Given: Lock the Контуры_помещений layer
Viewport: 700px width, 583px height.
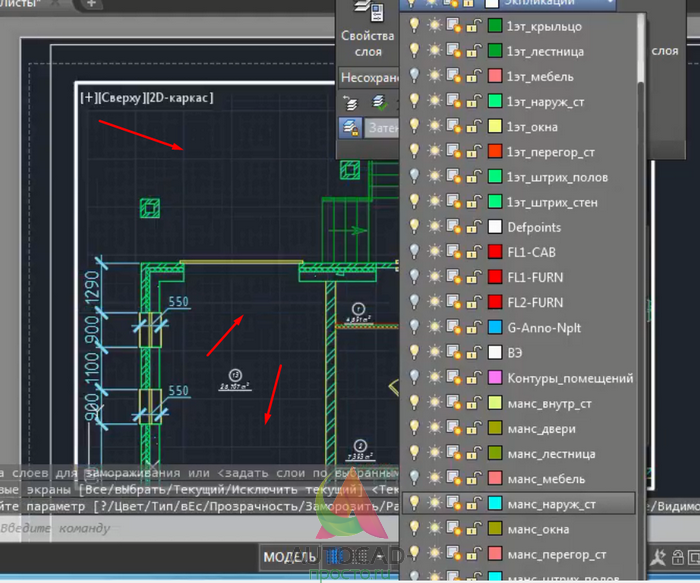Looking at the screenshot, I should pyautogui.click(x=474, y=378).
